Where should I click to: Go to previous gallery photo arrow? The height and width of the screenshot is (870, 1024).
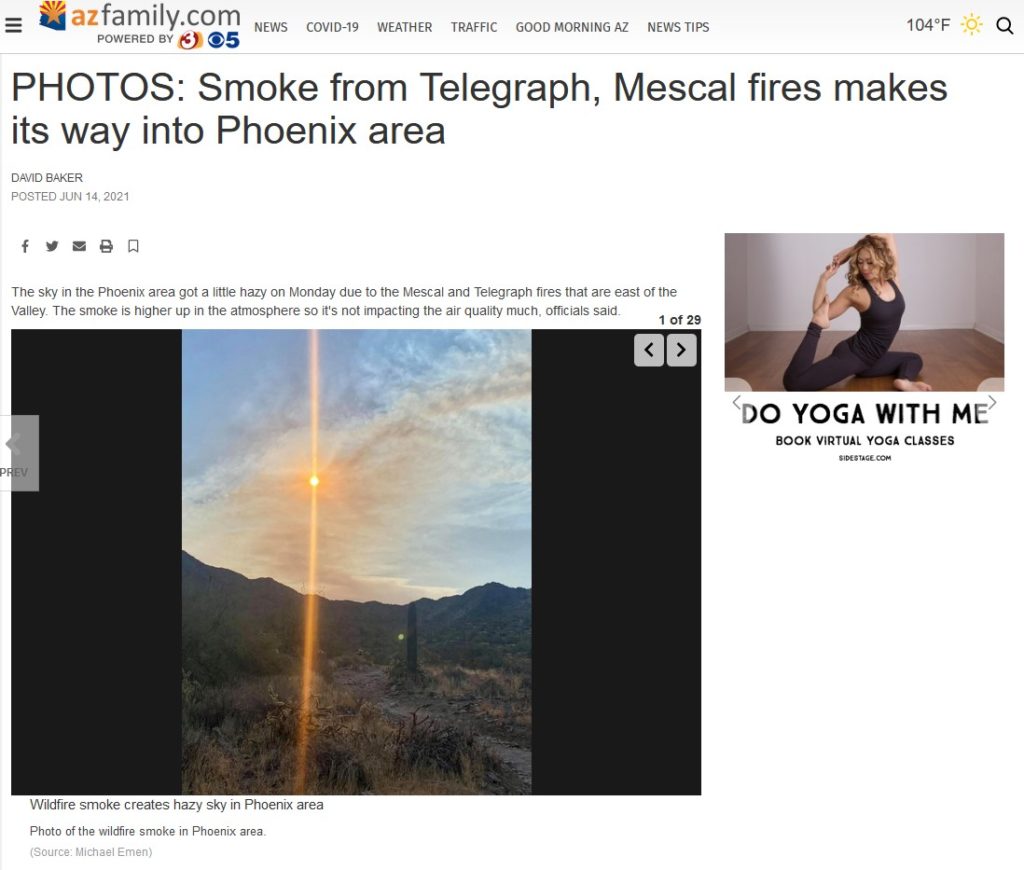648,350
